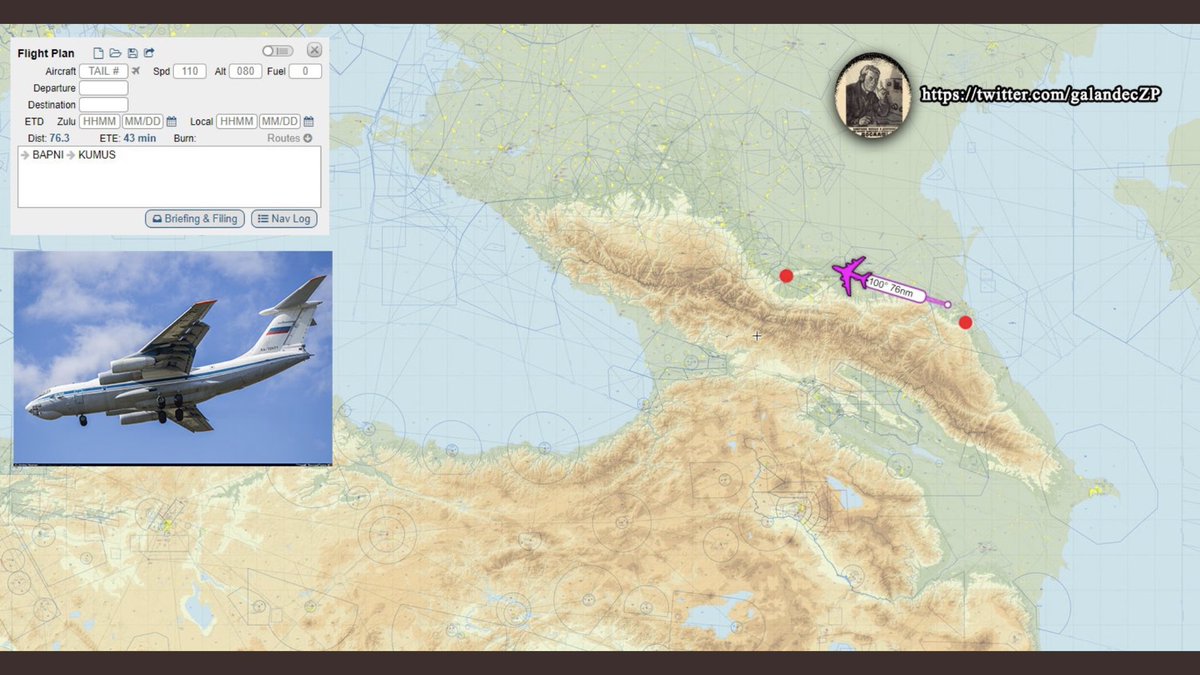Screen dimensions: 1200x675
Task: Click the aircraft icon beside TAIL #
Action: (136, 72)
